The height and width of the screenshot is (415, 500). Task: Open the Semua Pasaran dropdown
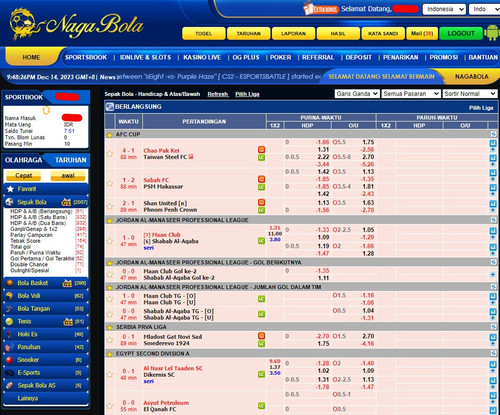click(411, 94)
